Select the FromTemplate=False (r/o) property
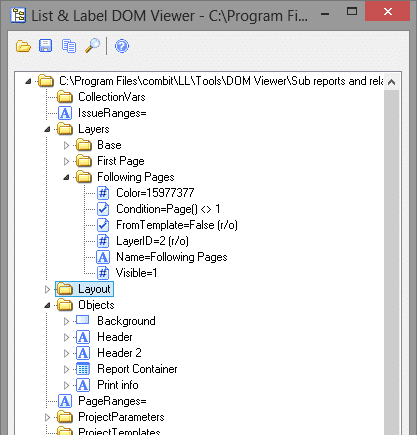This screenshot has height=435, width=417. point(177,225)
